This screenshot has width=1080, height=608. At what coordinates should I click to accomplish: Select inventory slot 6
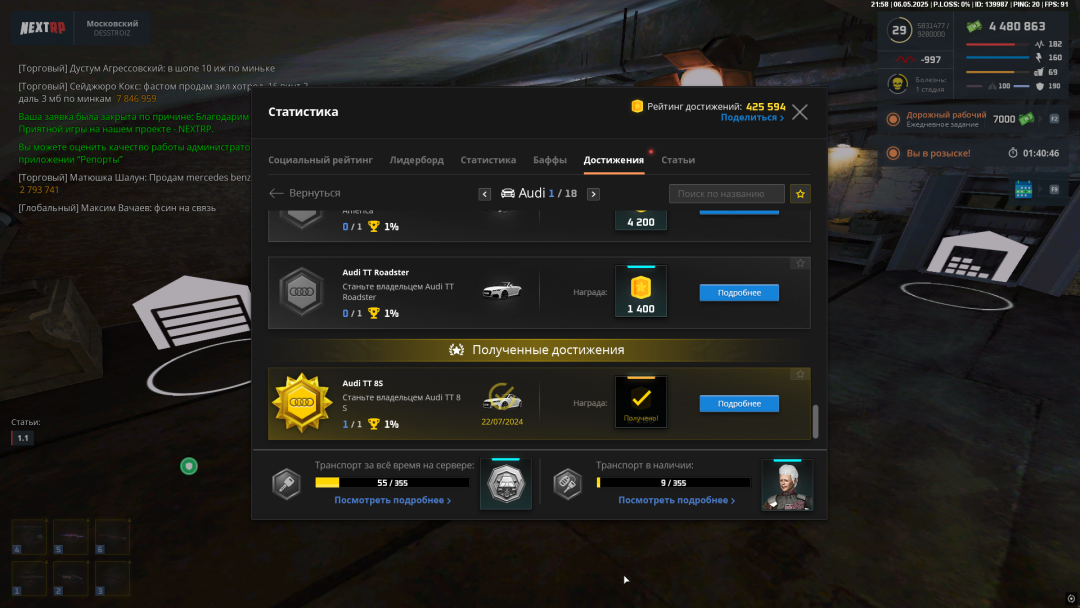coord(112,537)
